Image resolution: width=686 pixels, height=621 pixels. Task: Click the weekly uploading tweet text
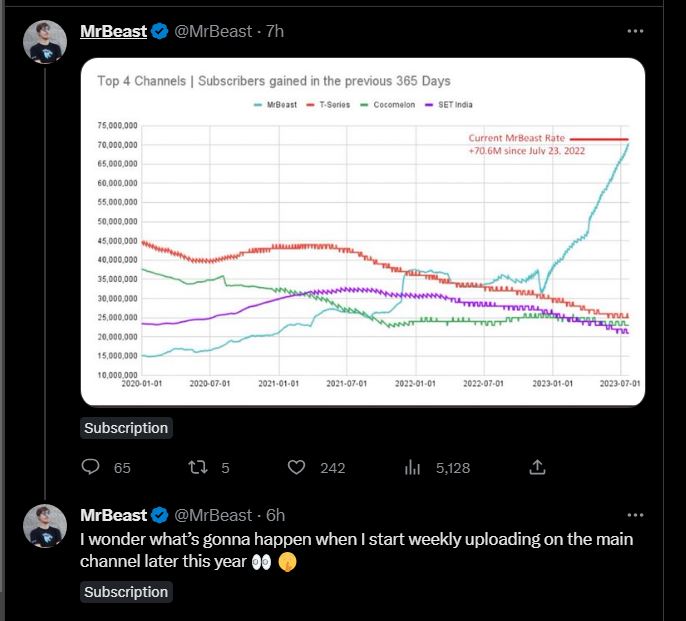(357, 550)
